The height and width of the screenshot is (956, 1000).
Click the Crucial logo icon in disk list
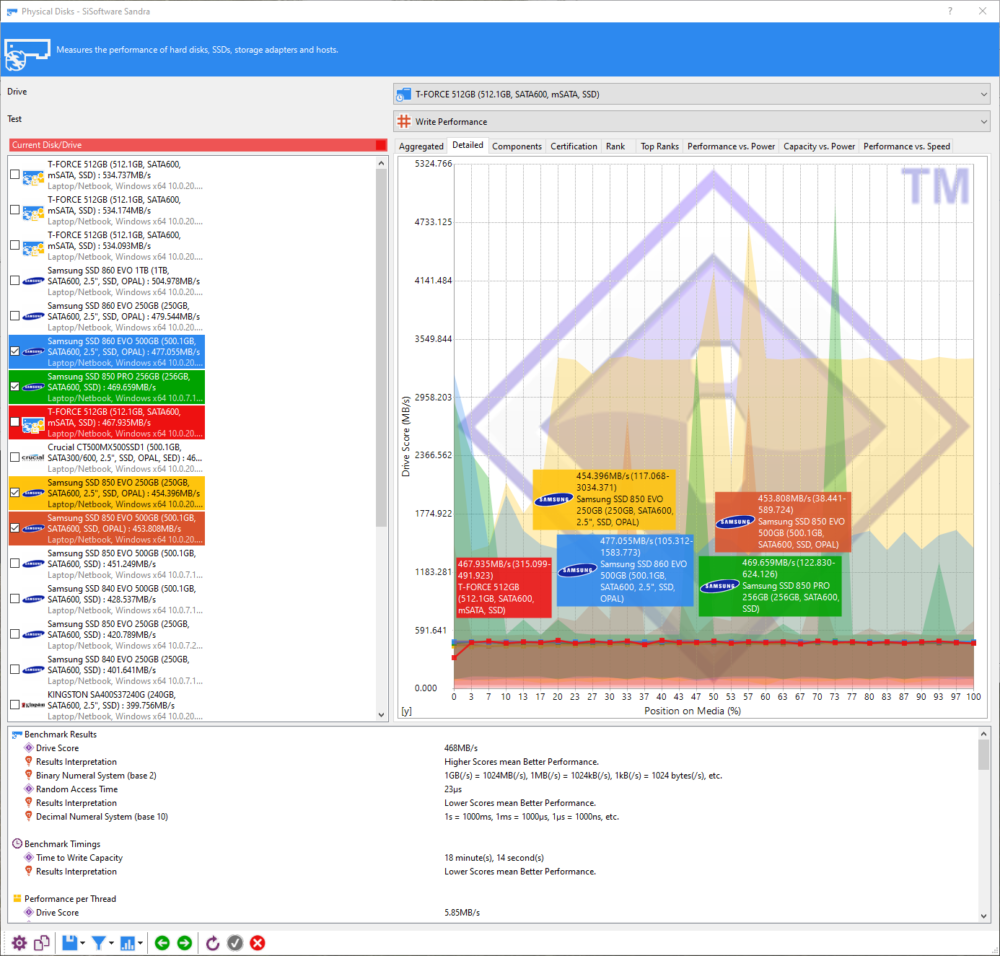click(x=33, y=457)
